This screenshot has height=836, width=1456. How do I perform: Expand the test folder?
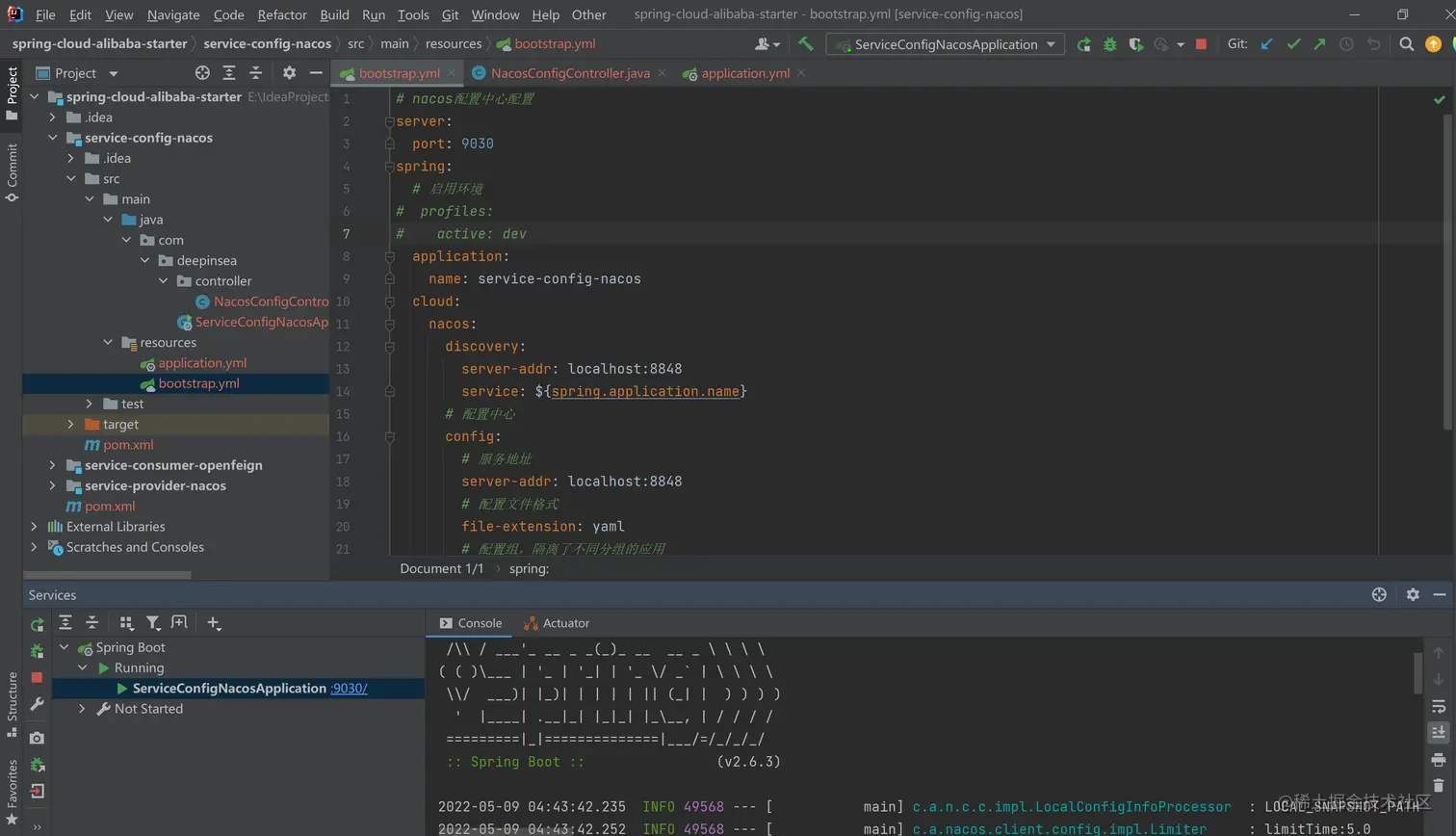click(x=90, y=404)
